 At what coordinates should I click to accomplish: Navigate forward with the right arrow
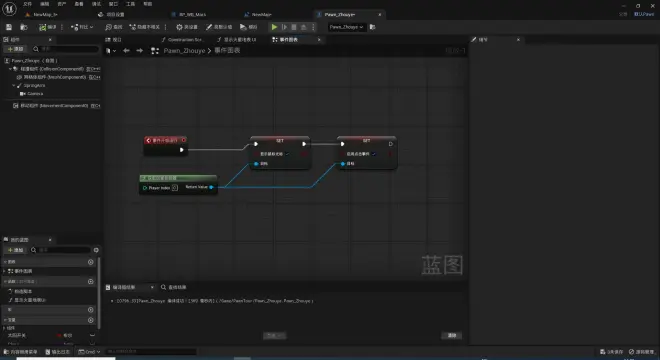[x=139, y=51]
